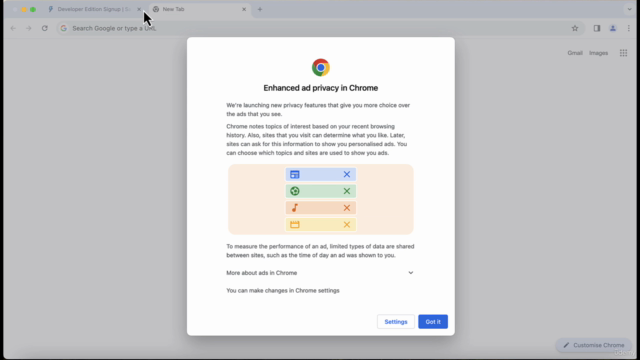Toggle the side panel icon
This screenshot has height=360, width=640.
(597, 28)
